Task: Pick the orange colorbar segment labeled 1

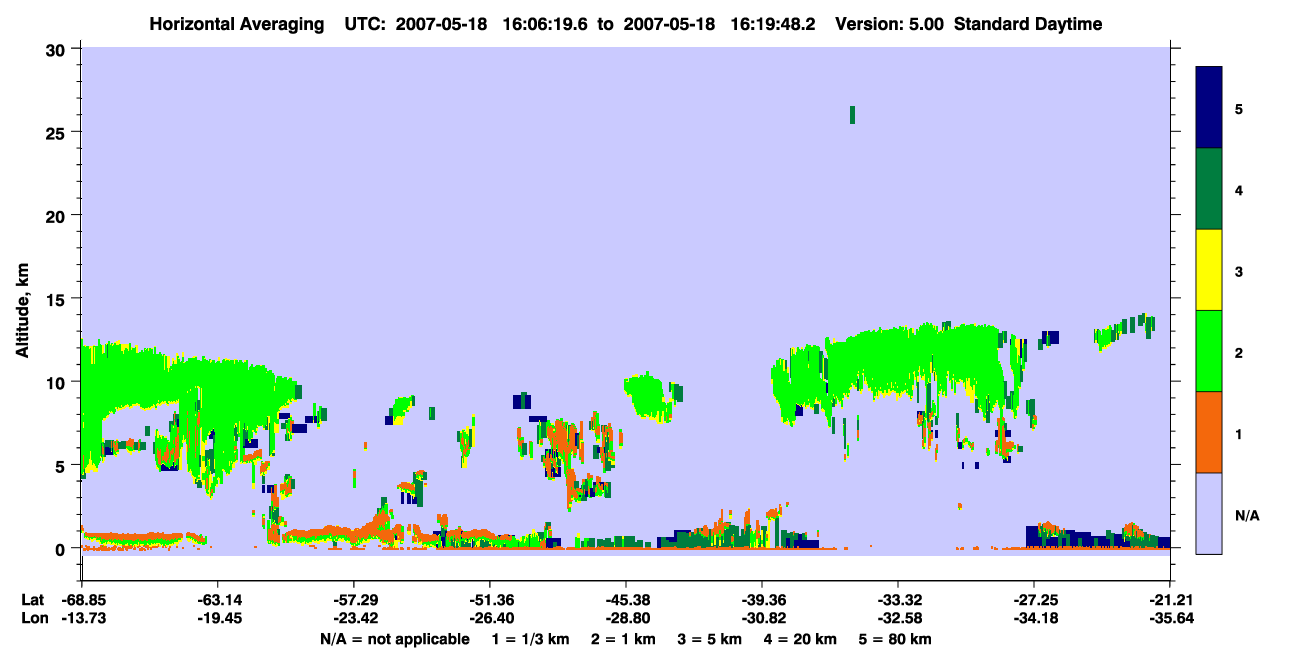Action: 1209,432
